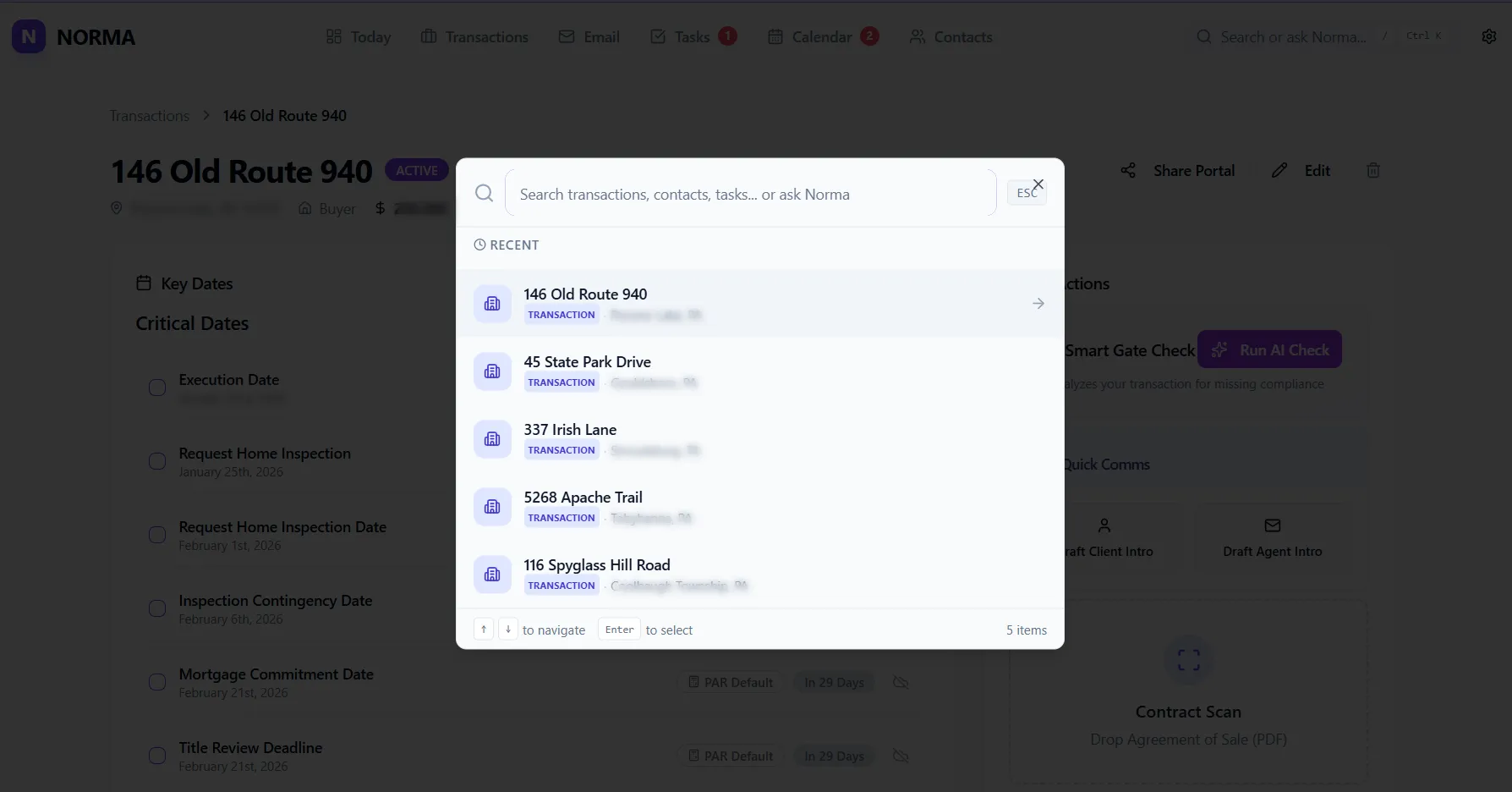Open the Calendar tab
This screenshot has height=792, width=1512.
tap(821, 37)
